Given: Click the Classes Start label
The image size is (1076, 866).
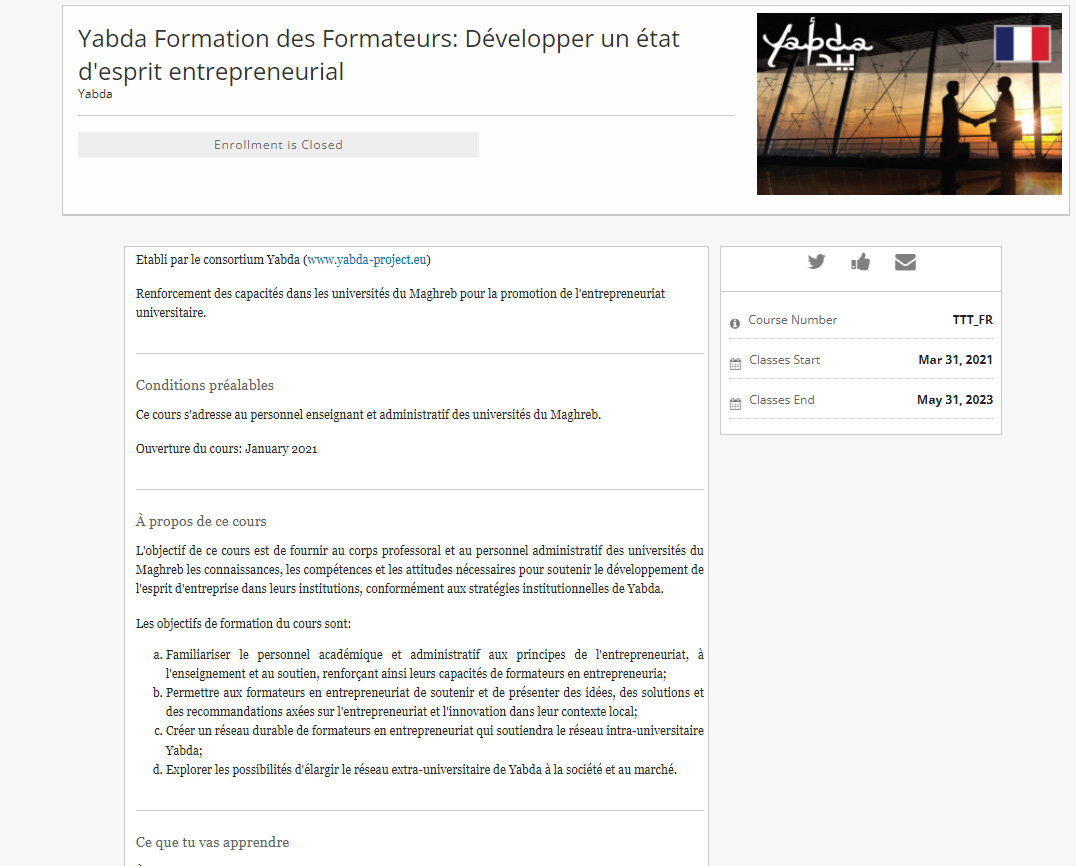Looking at the screenshot, I should [x=784, y=360].
